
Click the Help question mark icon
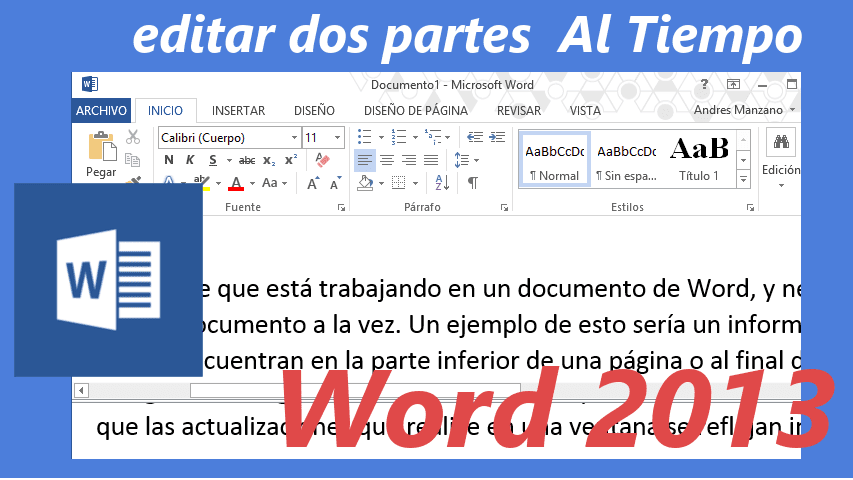coord(704,84)
